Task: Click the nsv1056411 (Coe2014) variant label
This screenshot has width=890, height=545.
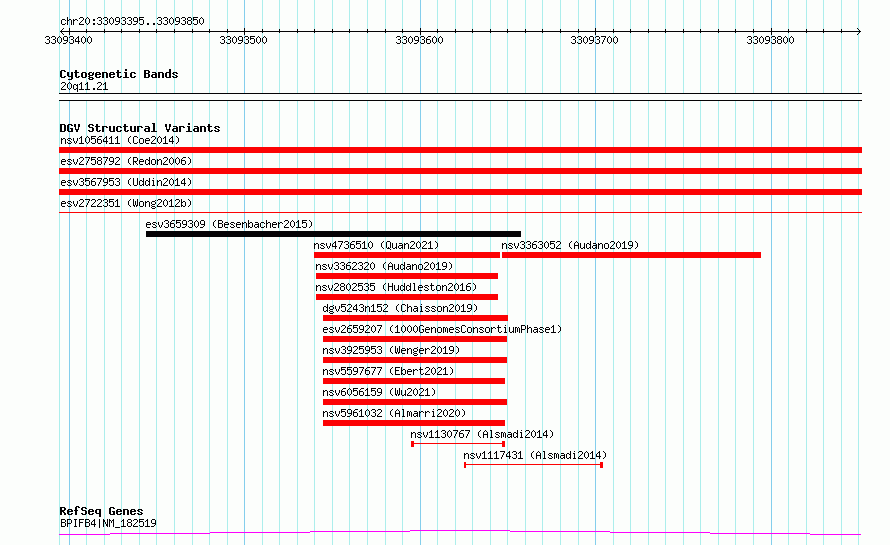Action: [x=120, y=140]
